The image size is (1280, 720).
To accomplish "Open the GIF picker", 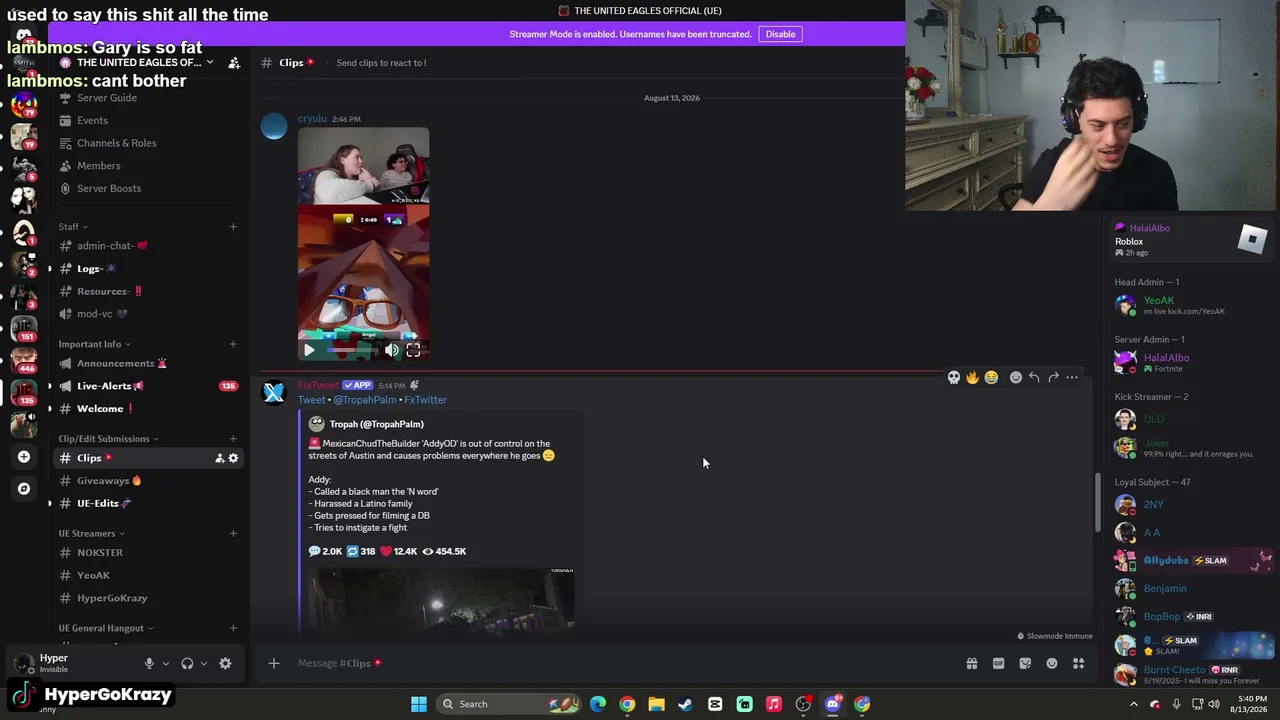I will [x=998, y=663].
